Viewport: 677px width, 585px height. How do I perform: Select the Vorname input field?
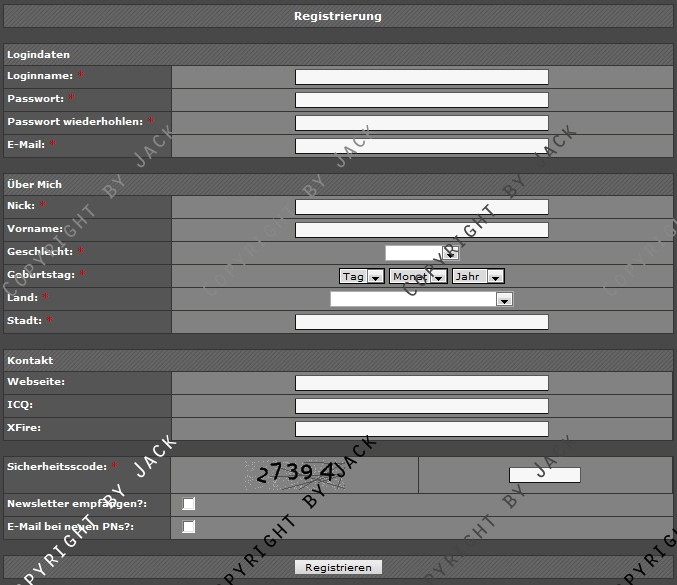tap(421, 230)
